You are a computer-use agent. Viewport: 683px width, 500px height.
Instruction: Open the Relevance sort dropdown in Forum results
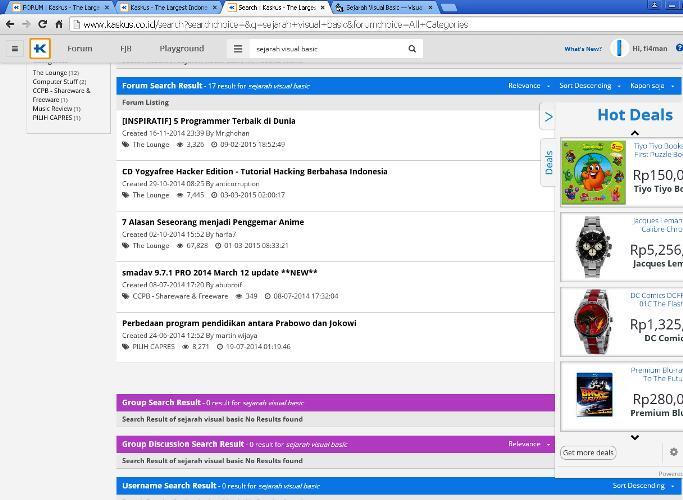pyautogui.click(x=529, y=86)
